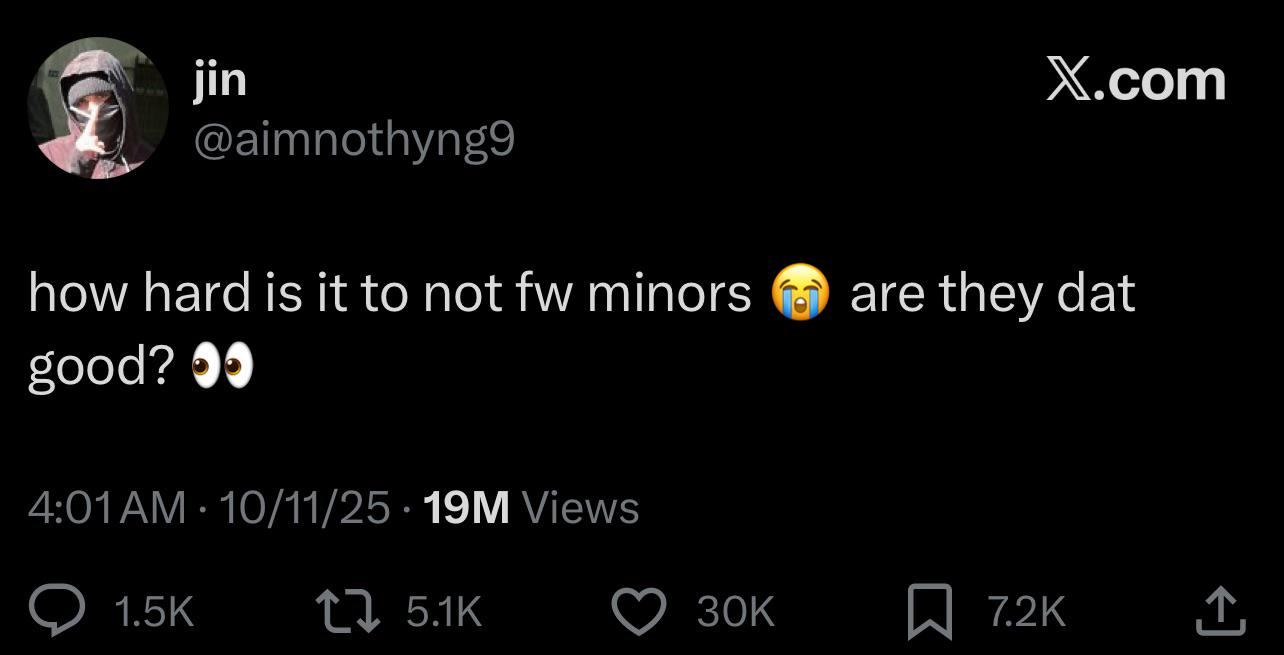View the 5.1K reposts count
This screenshot has height=655, width=1284.
[x=444, y=611]
